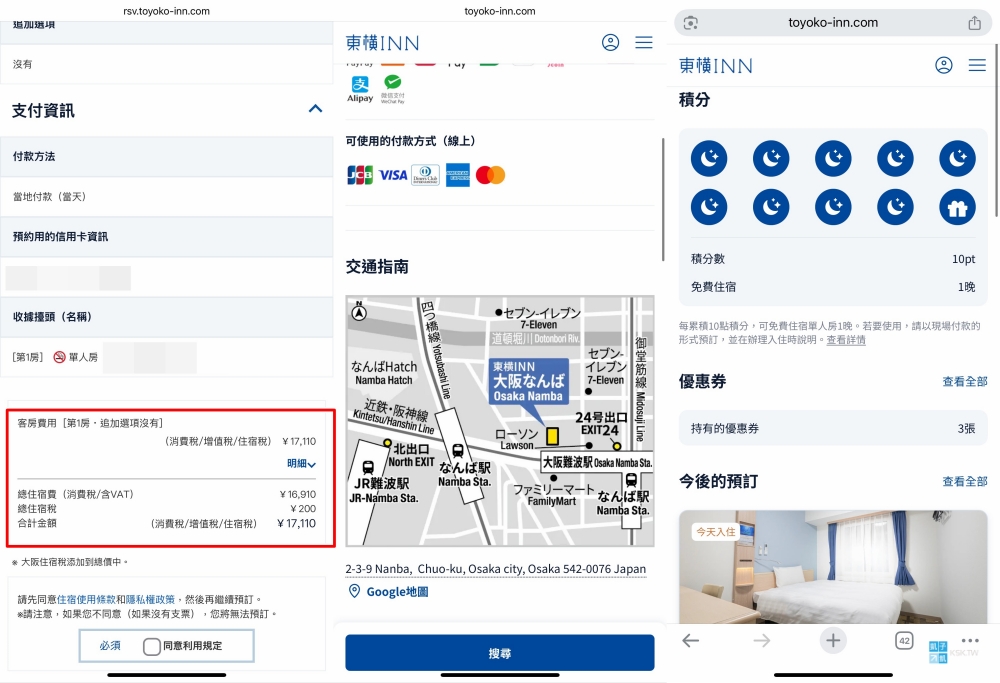Open the 持有的優惠券 3張 row
Viewport: 1000px width, 683px height.
[833, 428]
